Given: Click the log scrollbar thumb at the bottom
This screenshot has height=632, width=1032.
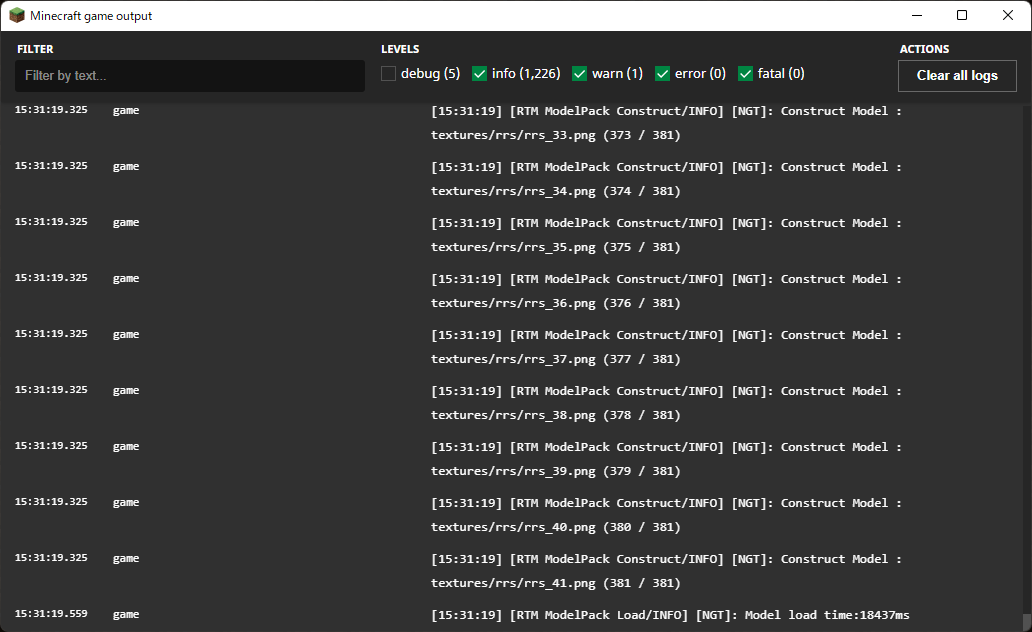Looking at the screenshot, I should (x=1026, y=622).
